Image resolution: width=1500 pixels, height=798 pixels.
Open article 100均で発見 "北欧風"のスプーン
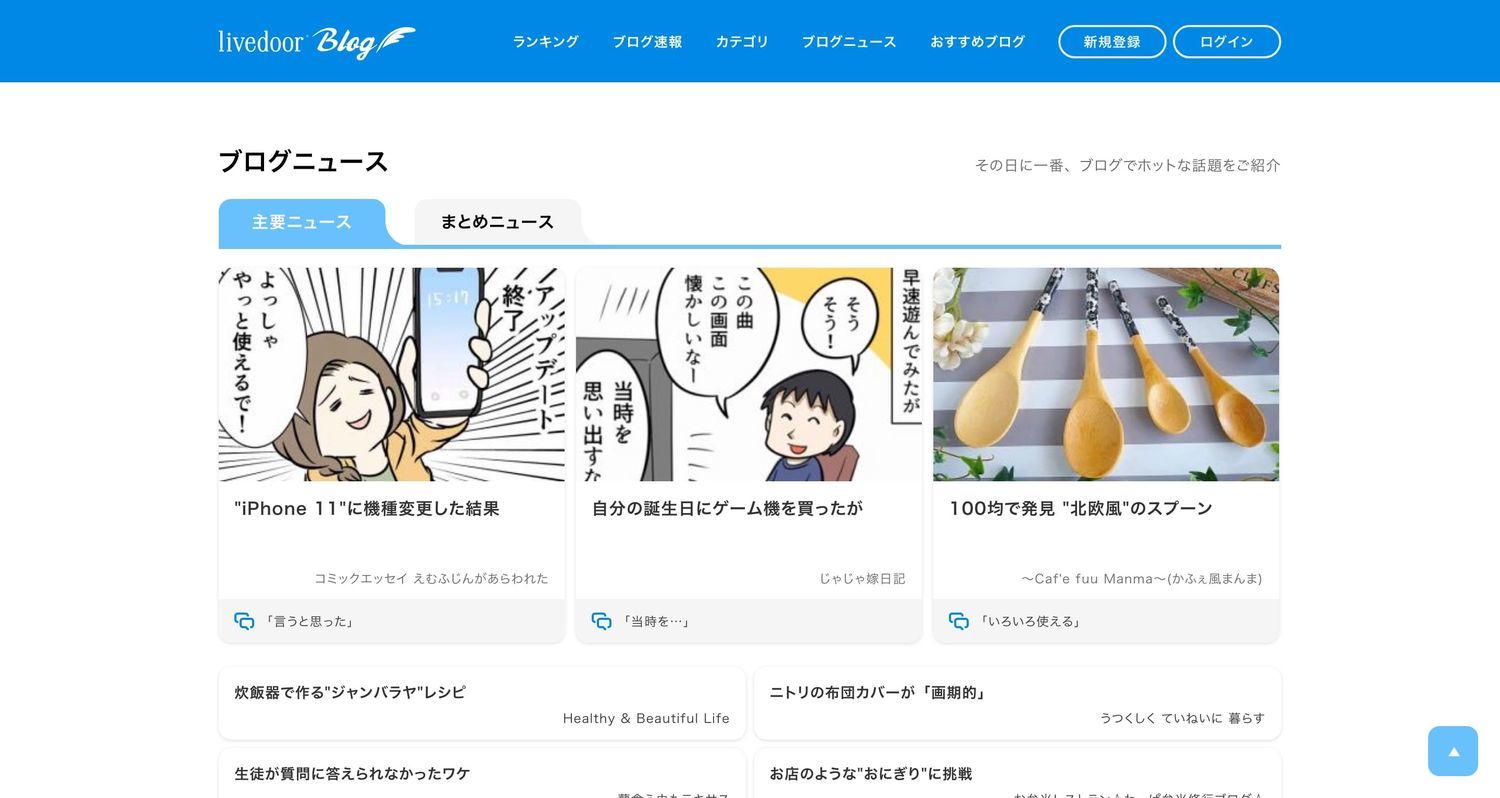(x=1081, y=508)
